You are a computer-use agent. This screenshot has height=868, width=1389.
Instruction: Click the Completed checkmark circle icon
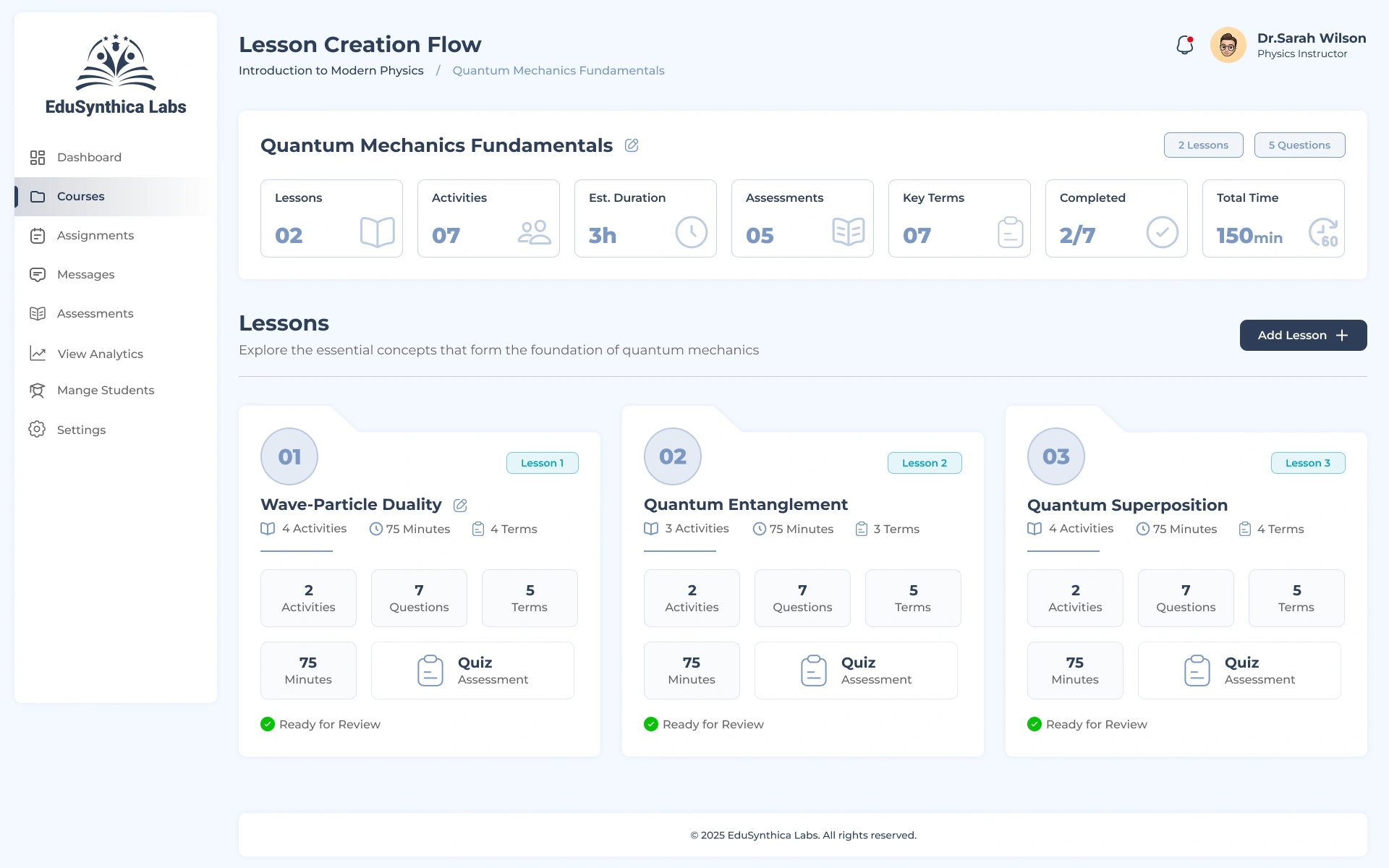pos(1162,232)
